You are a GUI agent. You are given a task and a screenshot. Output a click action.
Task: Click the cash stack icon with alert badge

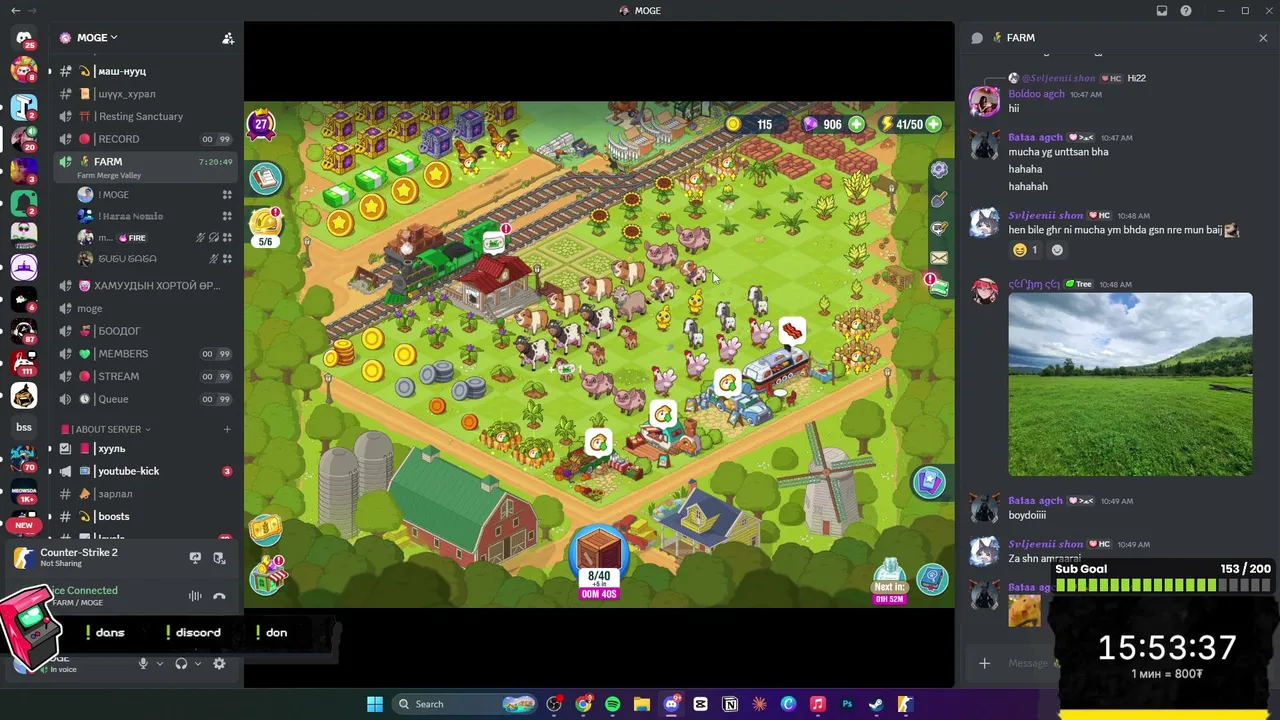click(x=937, y=286)
